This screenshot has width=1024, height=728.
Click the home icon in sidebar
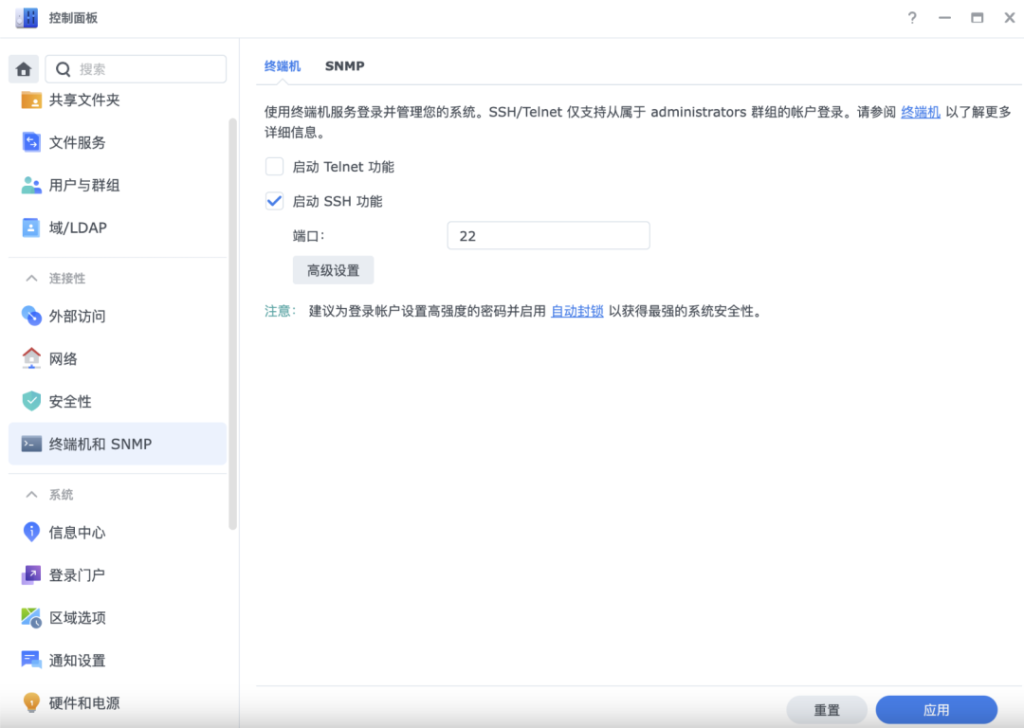point(24,69)
